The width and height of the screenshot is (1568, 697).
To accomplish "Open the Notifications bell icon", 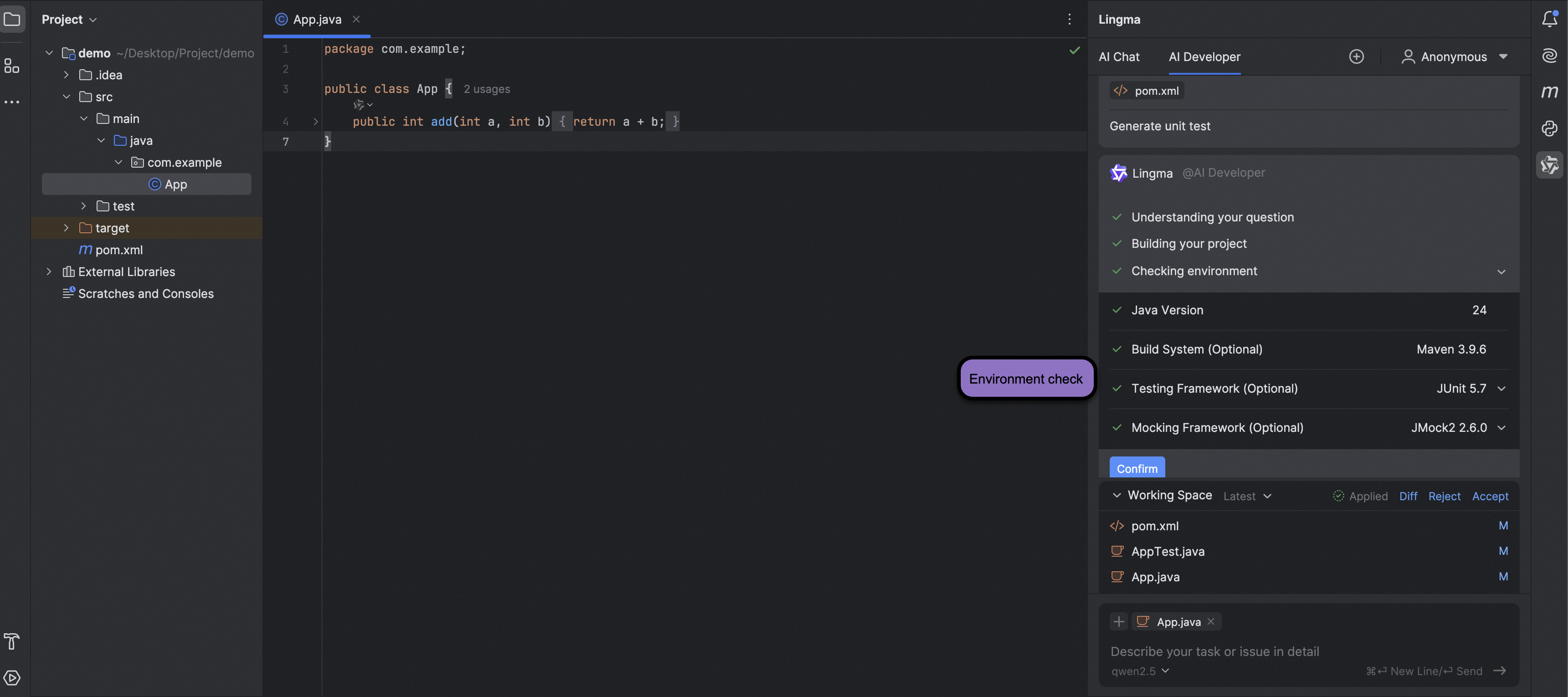I will coord(1549,20).
